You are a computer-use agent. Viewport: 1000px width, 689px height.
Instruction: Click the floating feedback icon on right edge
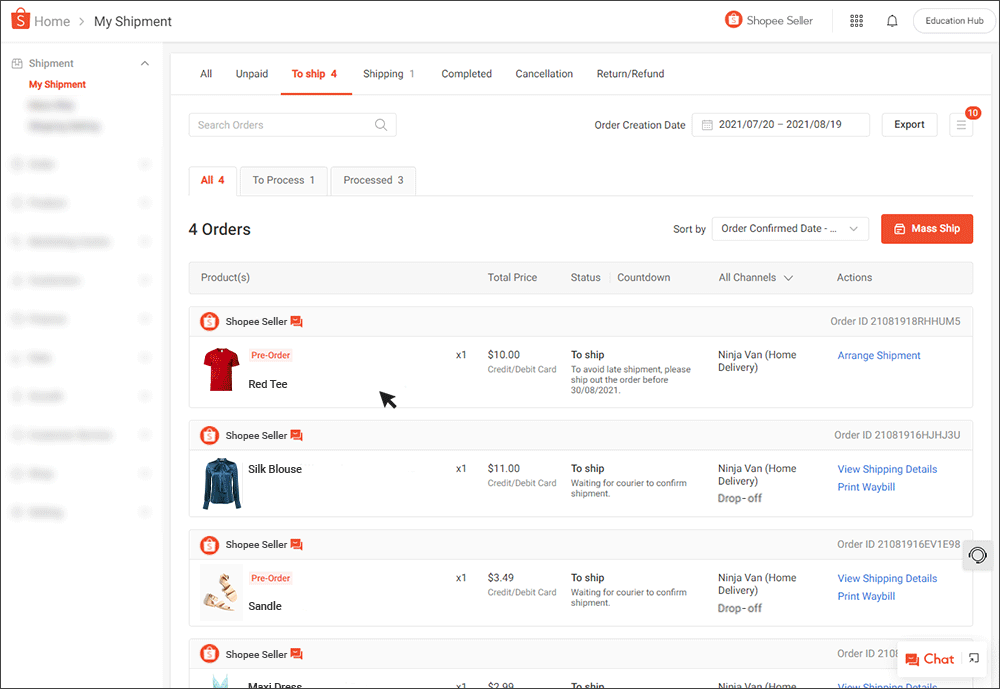pyautogui.click(x=976, y=555)
